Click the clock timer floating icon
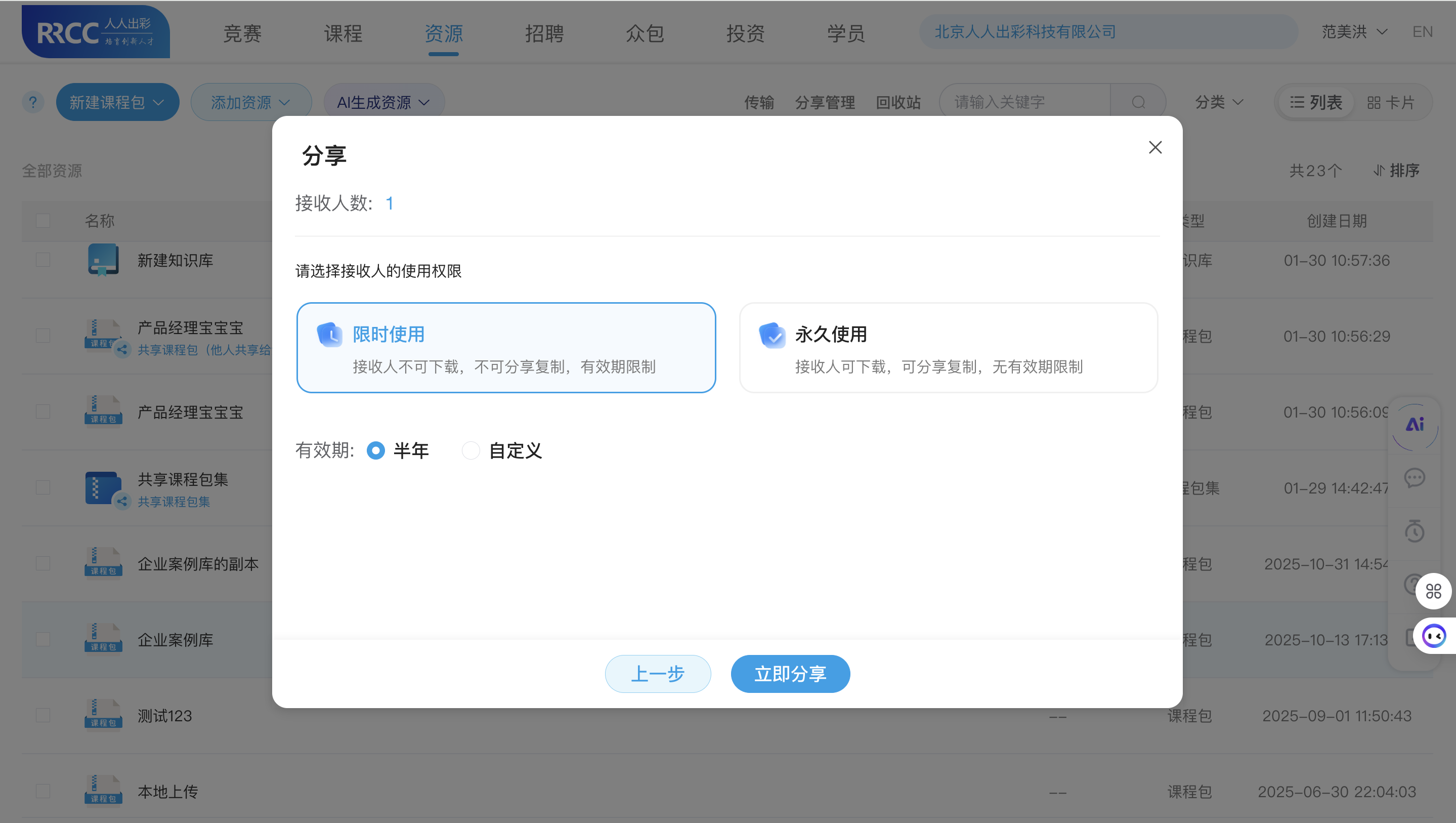The height and width of the screenshot is (823, 1456). pyautogui.click(x=1415, y=530)
